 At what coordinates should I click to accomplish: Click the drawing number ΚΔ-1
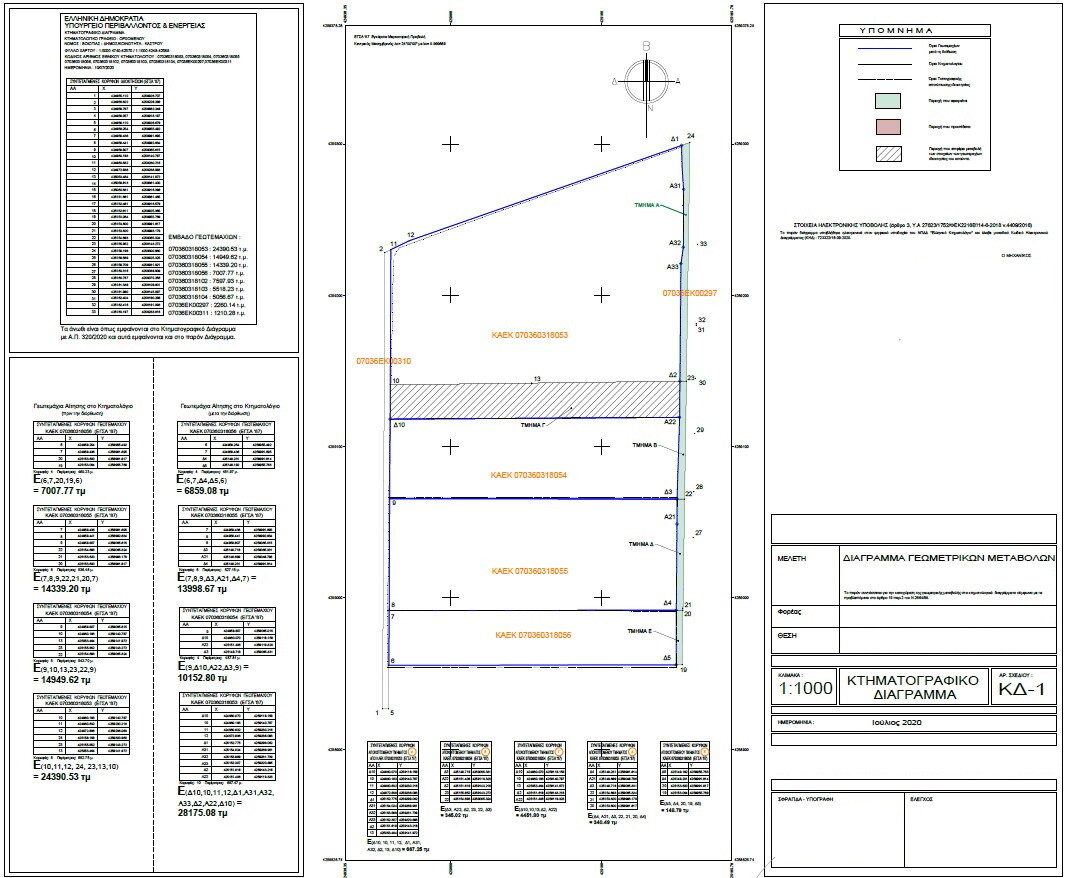pyautogui.click(x=1022, y=690)
